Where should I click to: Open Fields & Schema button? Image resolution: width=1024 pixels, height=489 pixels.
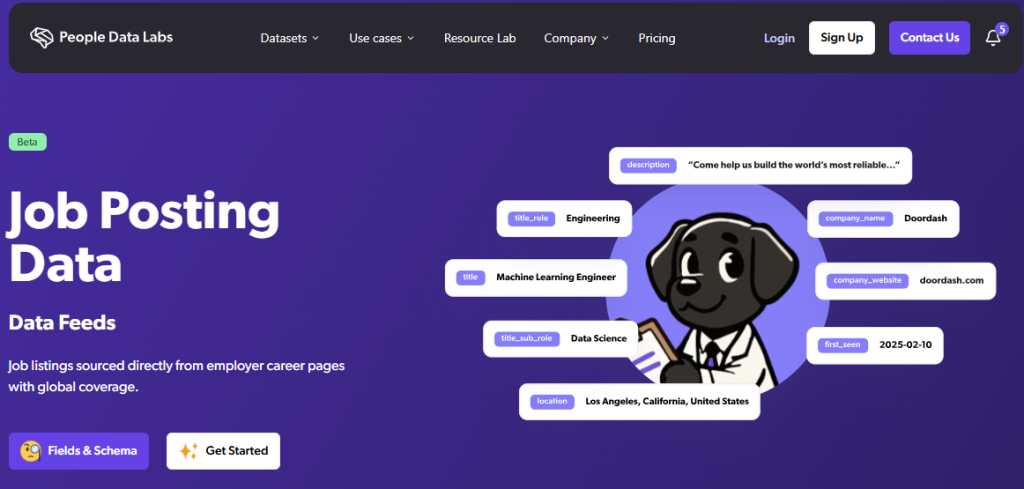(x=79, y=451)
